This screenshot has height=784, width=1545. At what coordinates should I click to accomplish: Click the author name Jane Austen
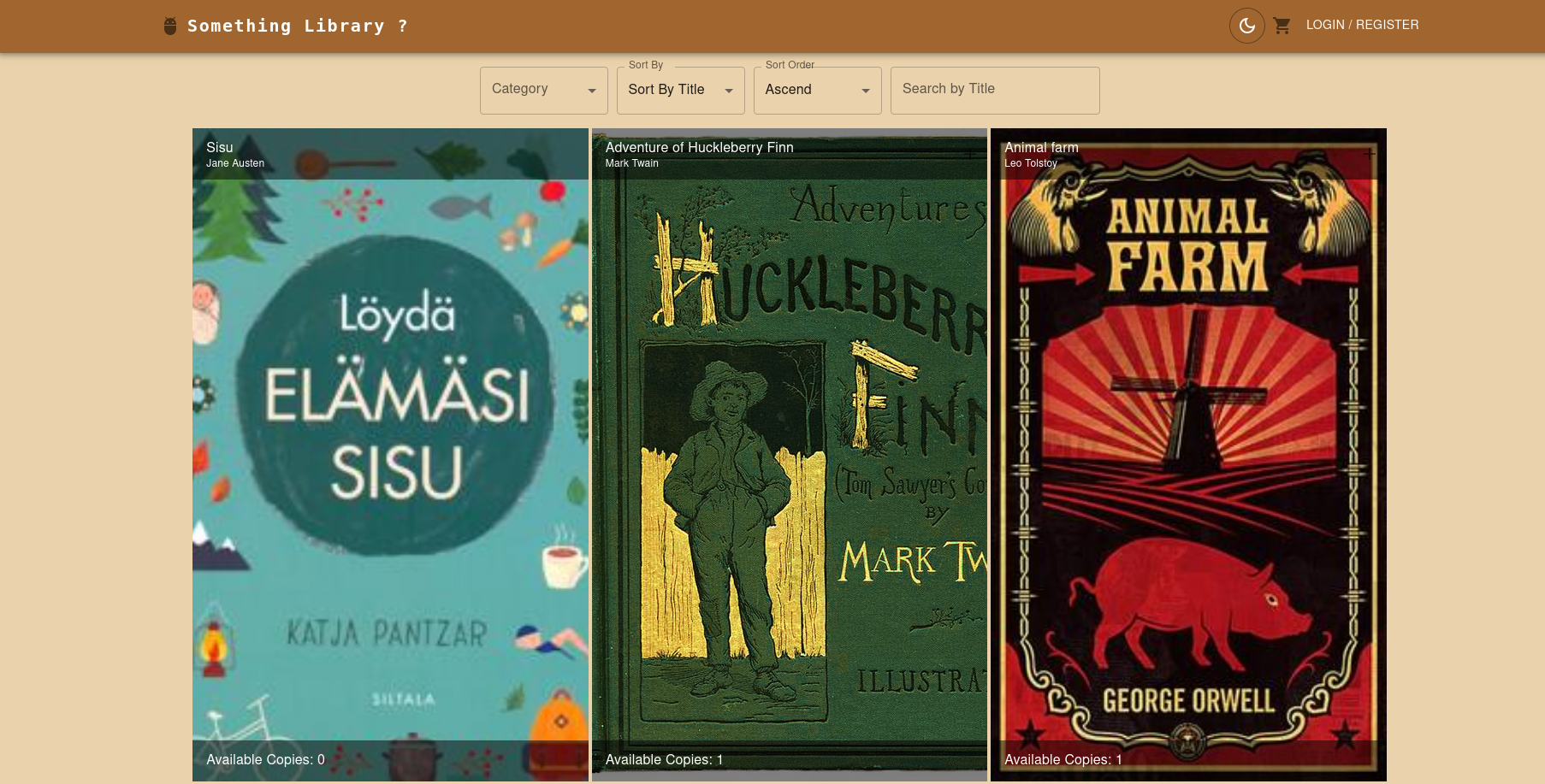point(235,163)
